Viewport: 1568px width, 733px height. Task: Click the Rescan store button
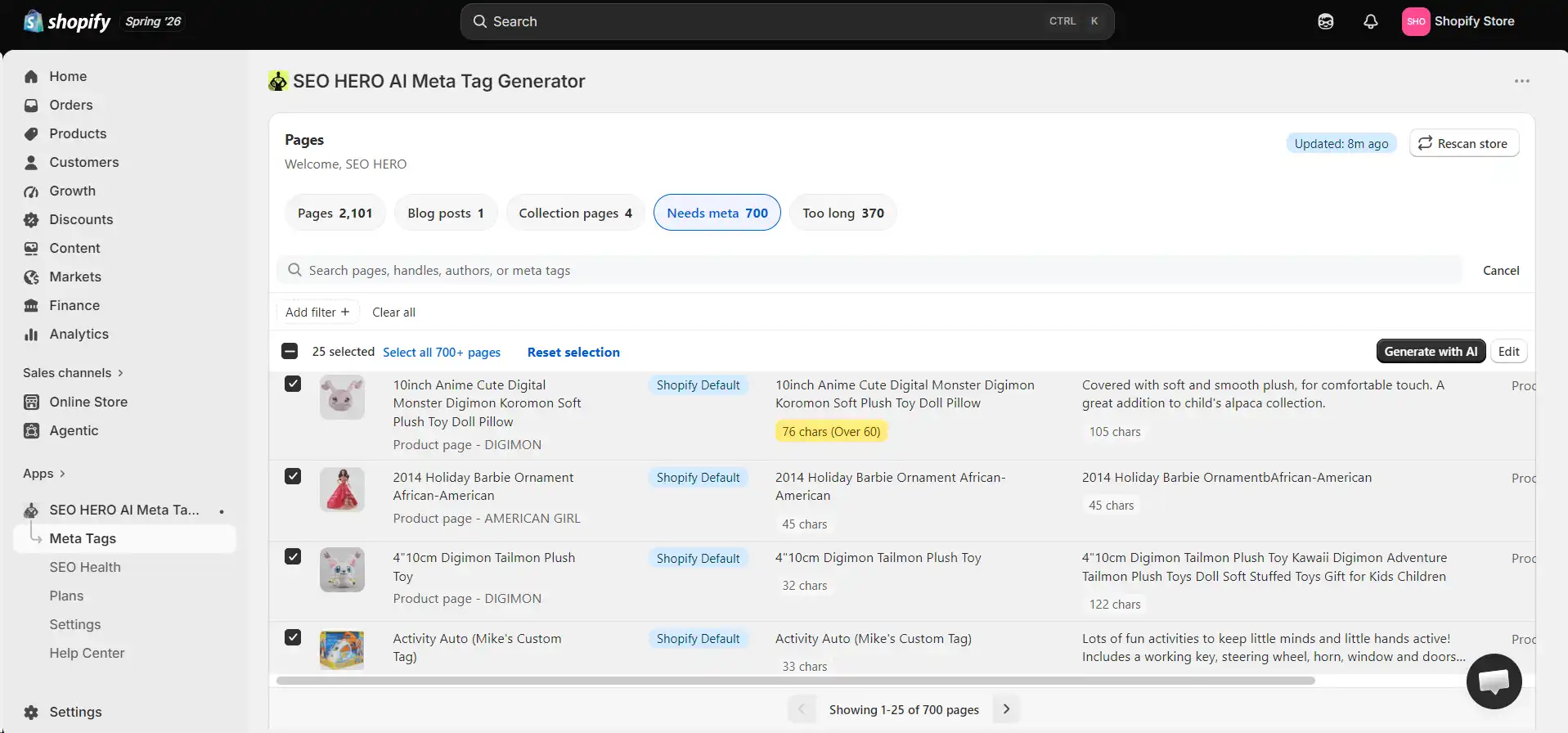click(1463, 143)
